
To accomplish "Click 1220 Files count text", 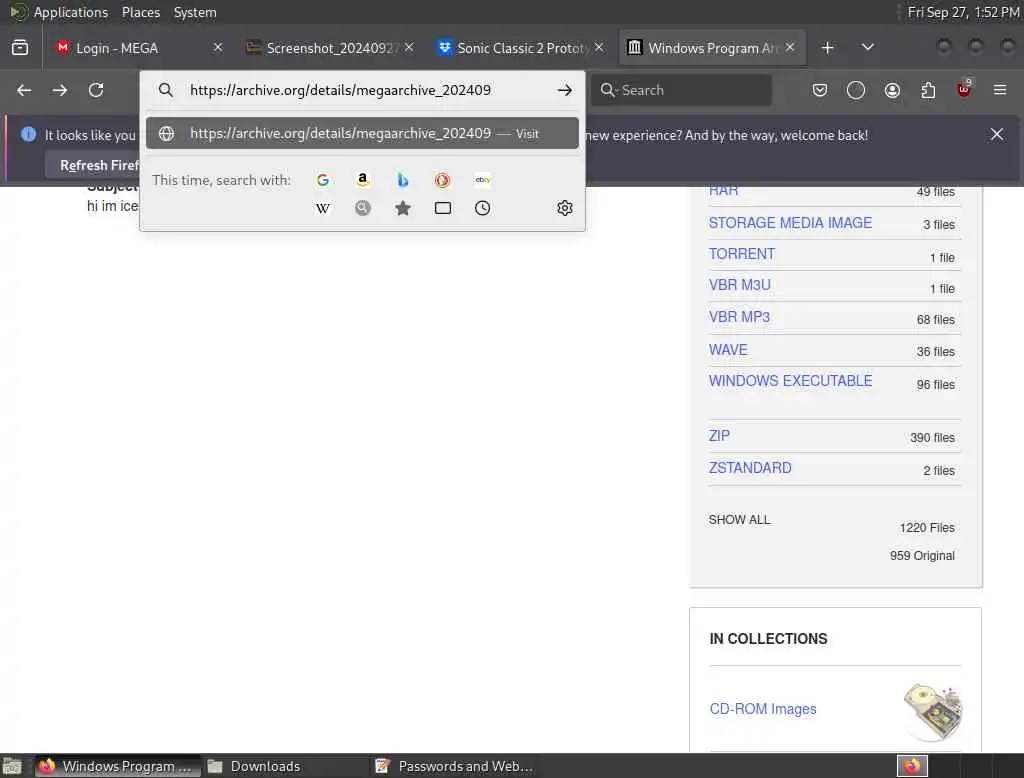I will click(927, 528).
